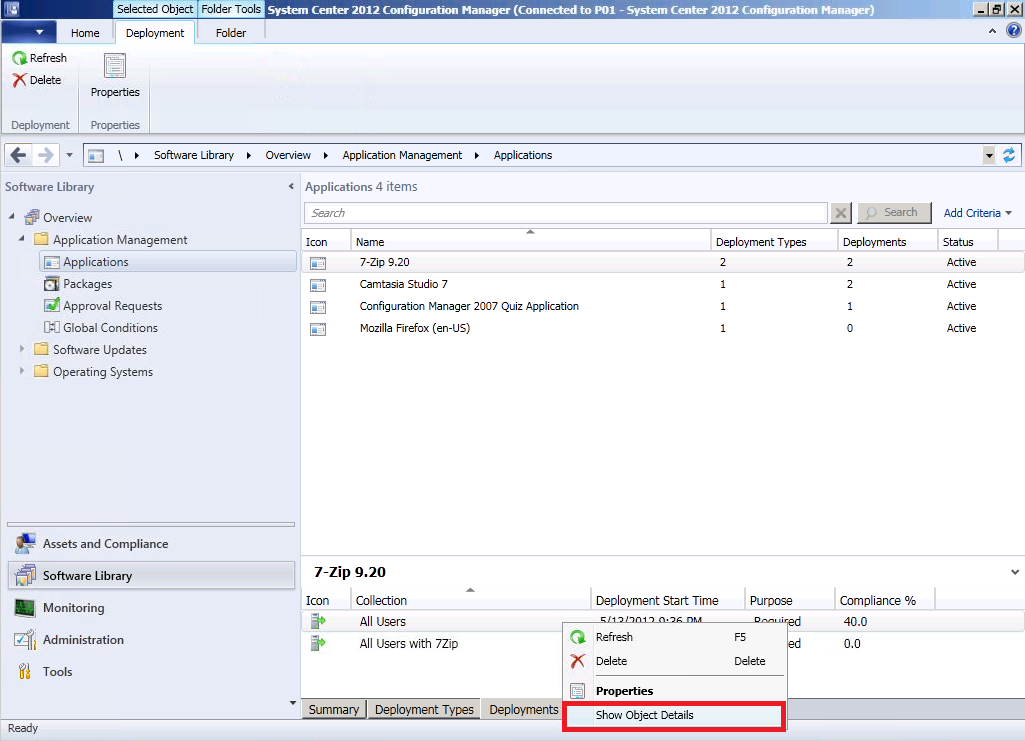Collapse the 7-Zip 9.20 details pane
Viewport: 1025px width, 741px height.
pos(1015,572)
